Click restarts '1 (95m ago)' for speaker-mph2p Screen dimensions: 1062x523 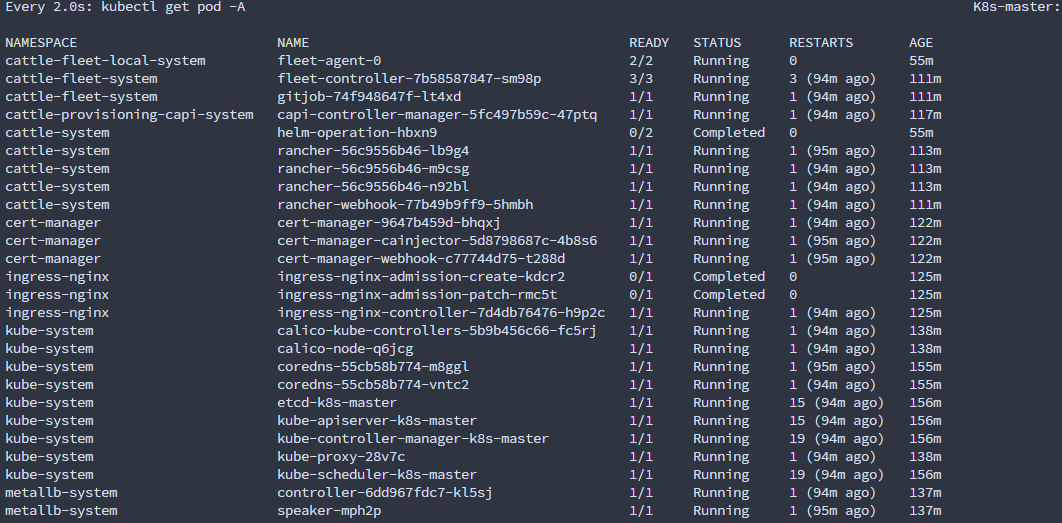(833, 511)
